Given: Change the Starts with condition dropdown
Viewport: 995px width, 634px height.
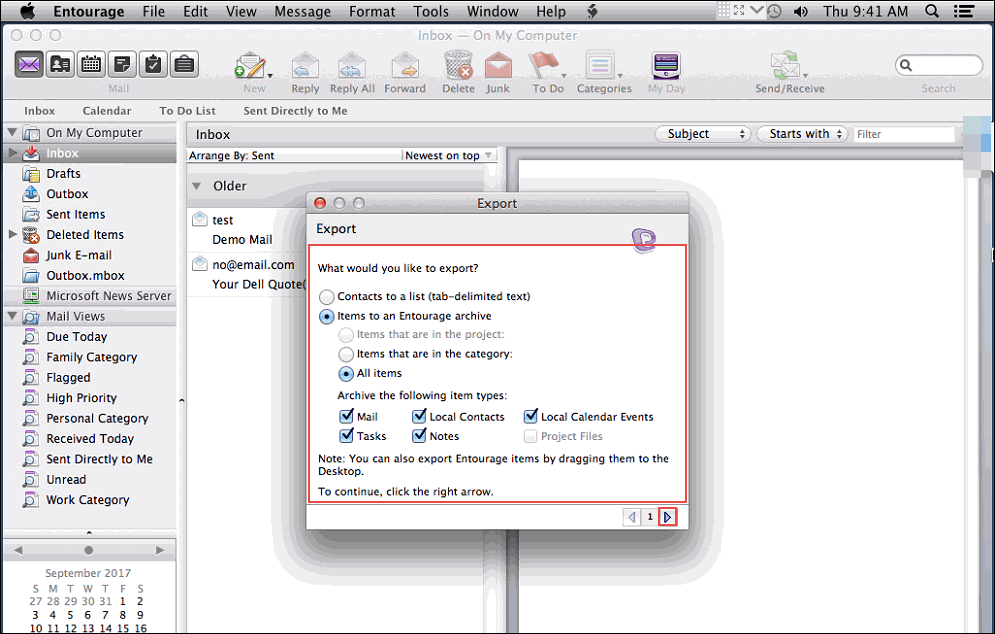Looking at the screenshot, I should [x=802, y=133].
